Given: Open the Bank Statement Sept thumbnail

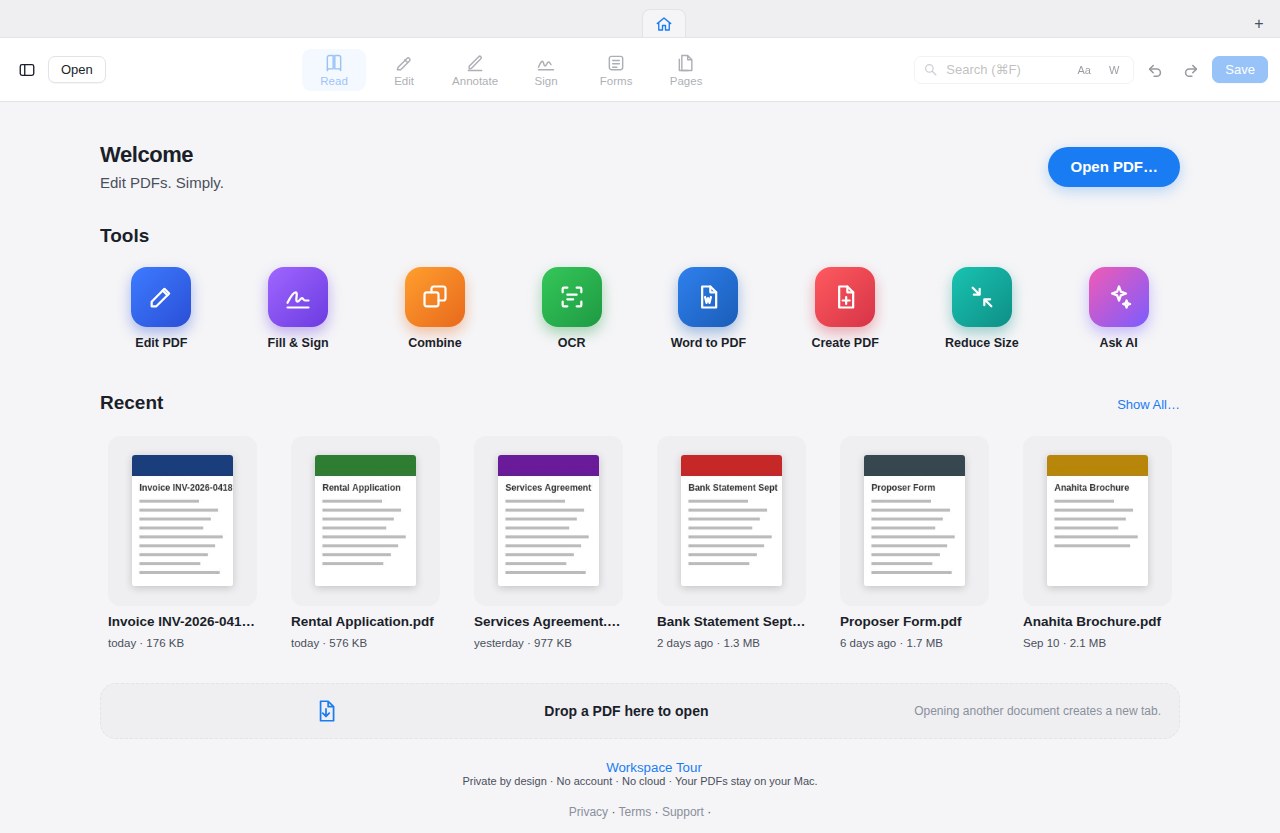Looking at the screenshot, I should 731,521.
